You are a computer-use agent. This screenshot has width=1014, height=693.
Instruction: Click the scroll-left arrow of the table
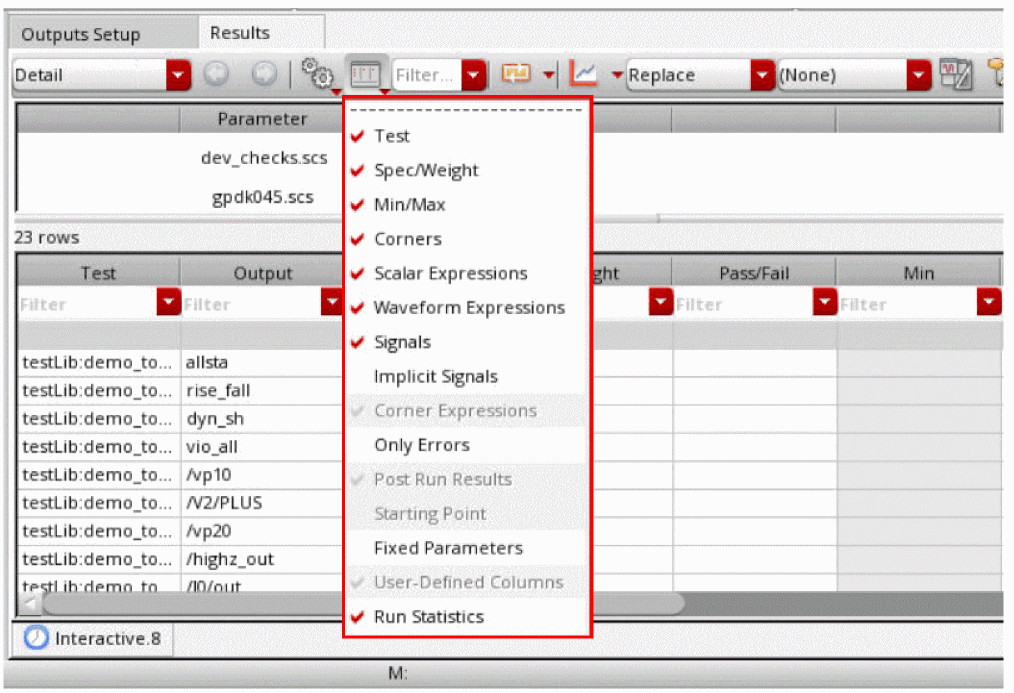30,604
